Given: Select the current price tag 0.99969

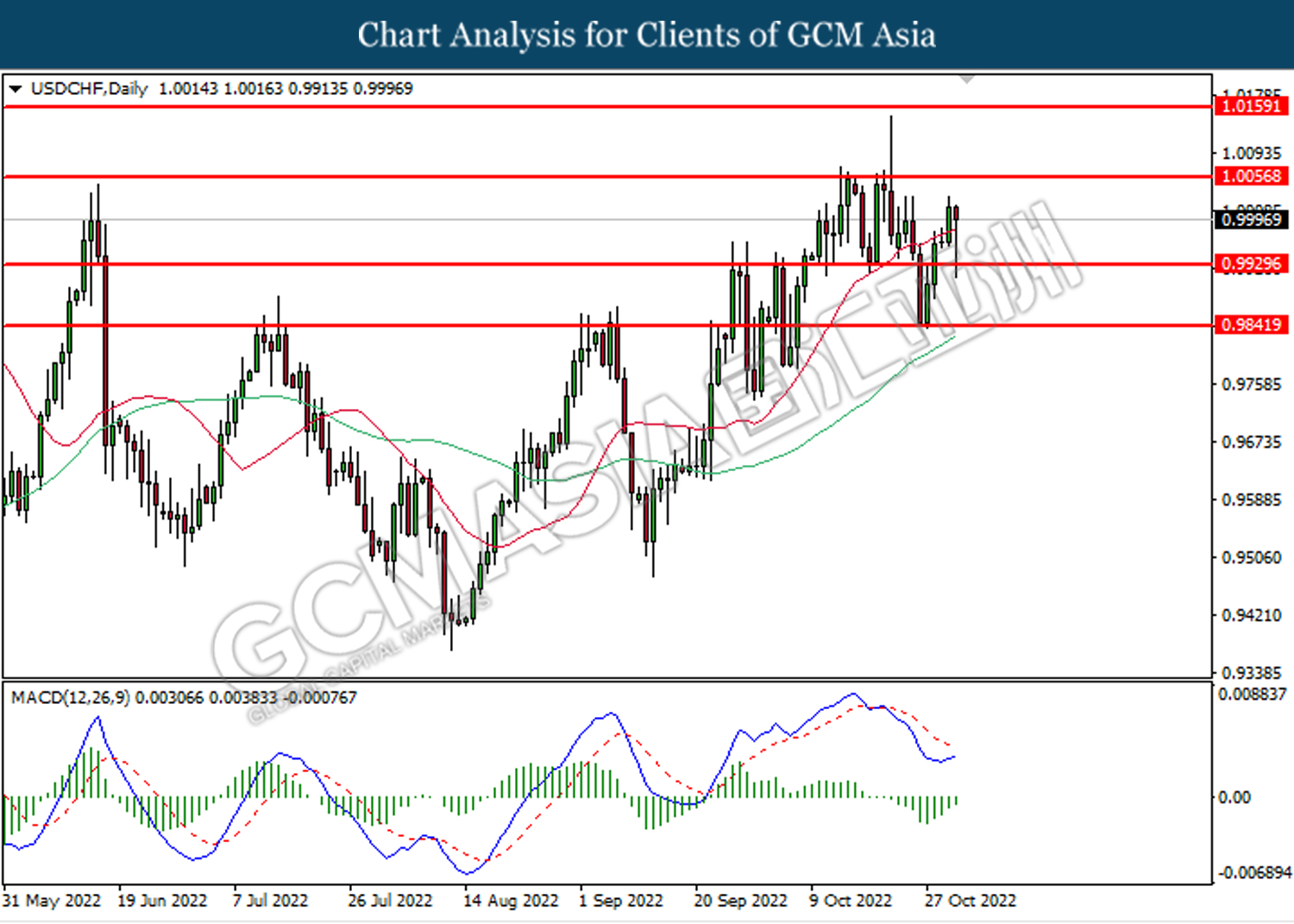Looking at the screenshot, I should (1252, 220).
